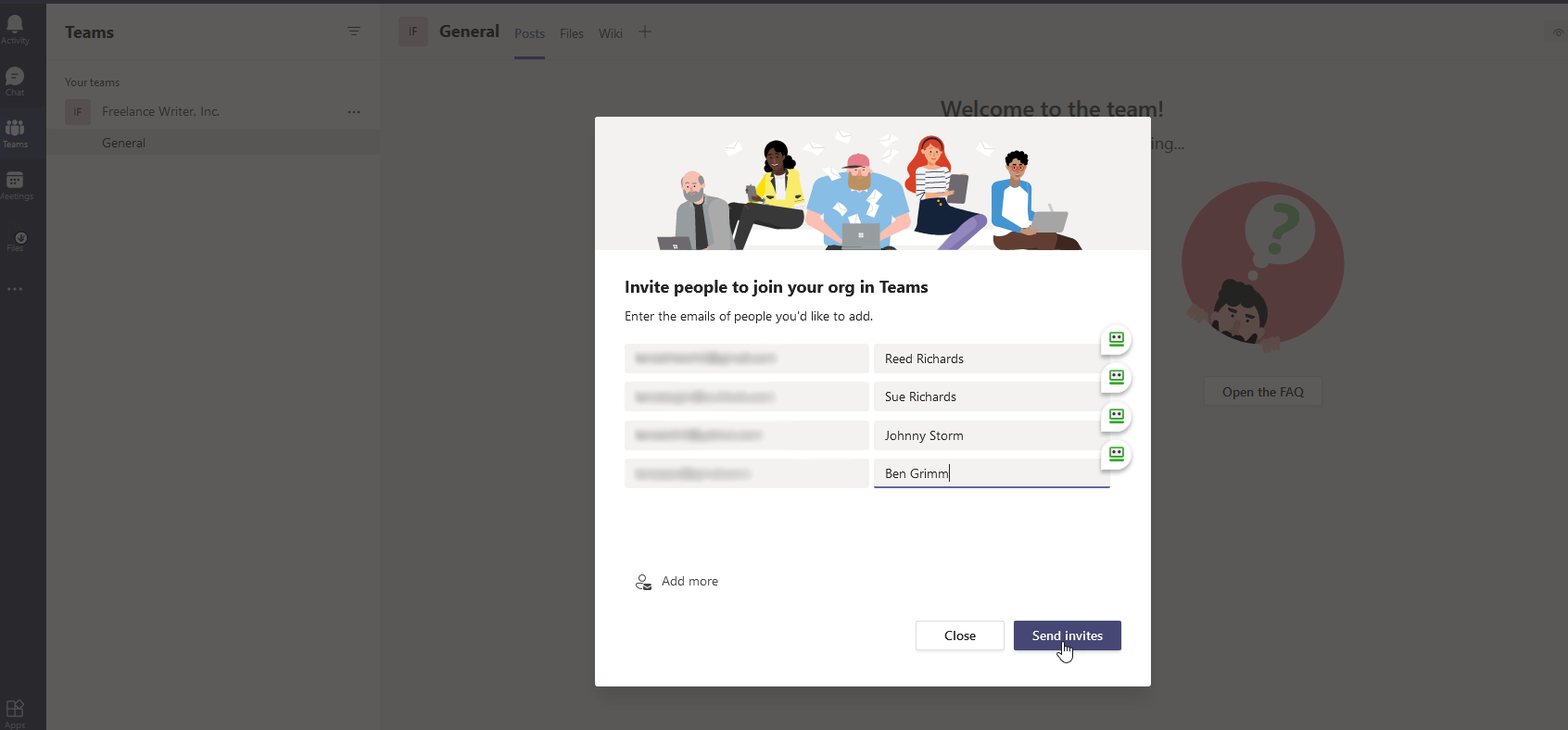Click the Add more person icon
Screen dimensions: 1568x730
643,582
